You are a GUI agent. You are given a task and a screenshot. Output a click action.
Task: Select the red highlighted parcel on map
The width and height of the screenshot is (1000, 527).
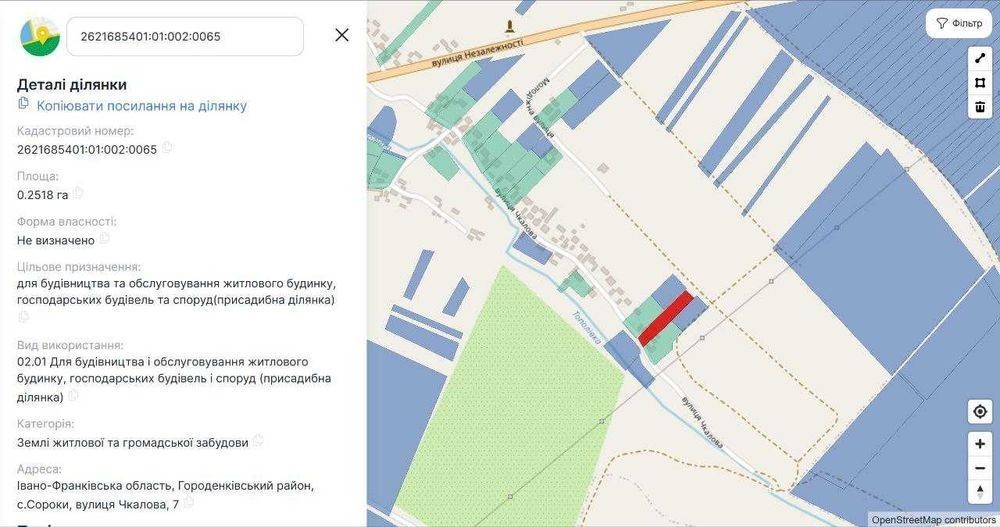click(666, 318)
